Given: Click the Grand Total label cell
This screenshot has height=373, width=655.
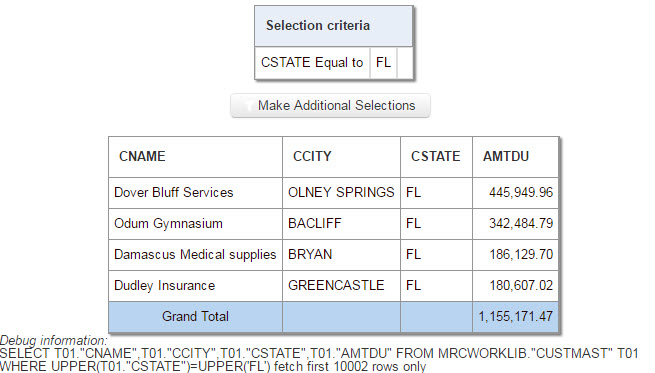Looking at the screenshot, I should click(x=195, y=317).
